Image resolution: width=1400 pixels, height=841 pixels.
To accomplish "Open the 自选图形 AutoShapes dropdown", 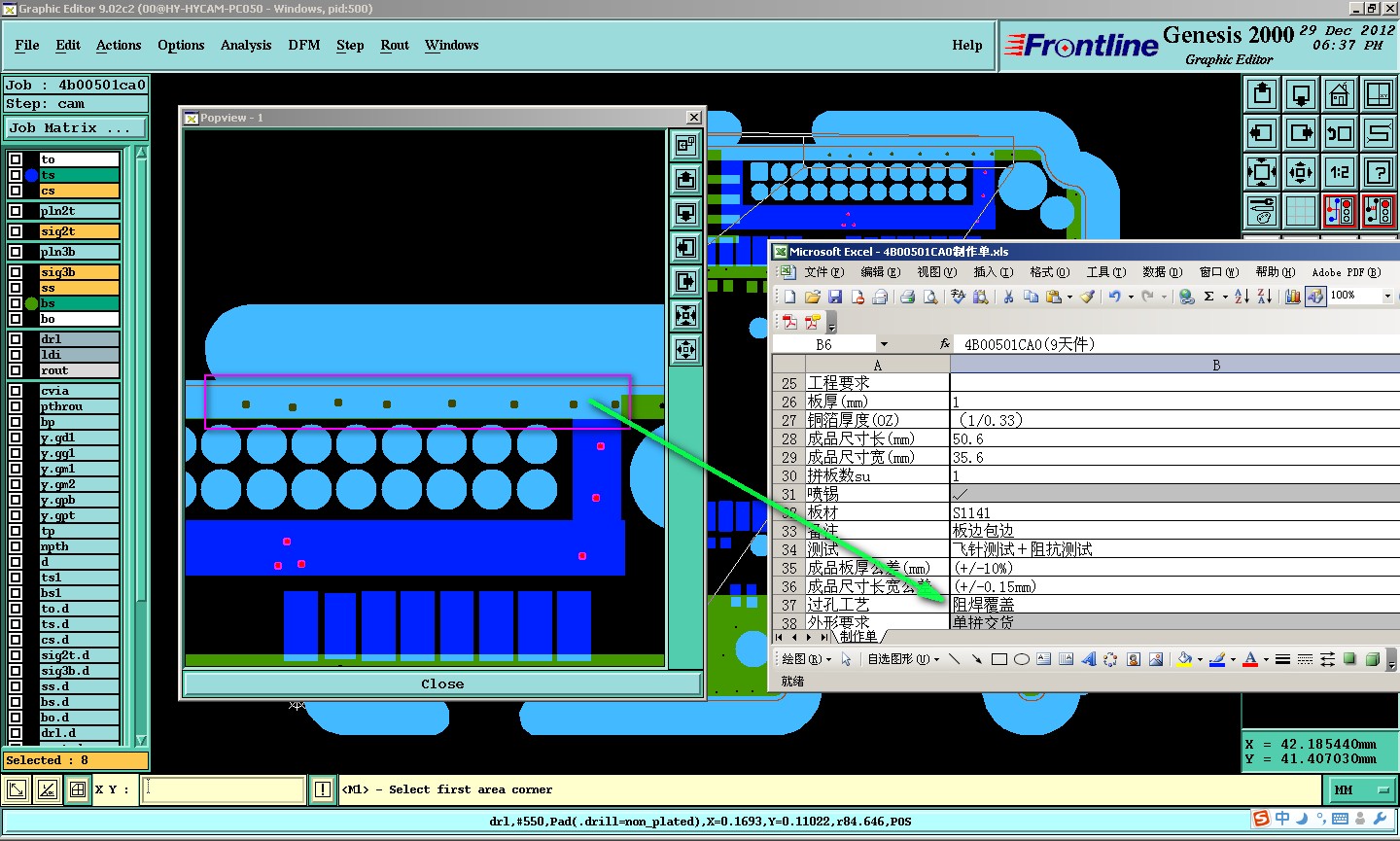I will click(x=903, y=659).
